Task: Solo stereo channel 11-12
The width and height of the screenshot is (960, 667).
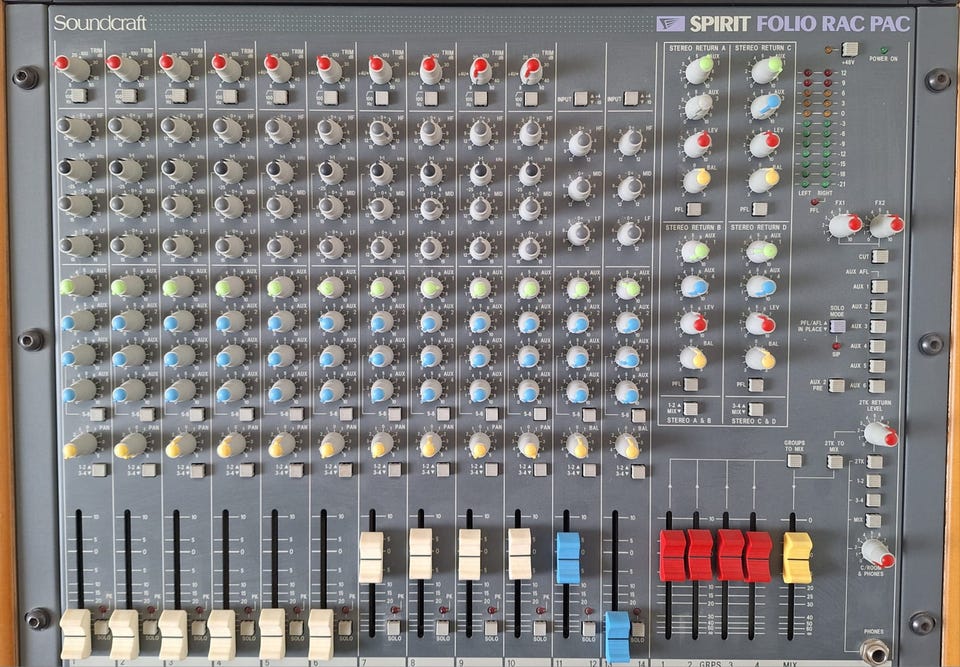Action: tap(588, 628)
